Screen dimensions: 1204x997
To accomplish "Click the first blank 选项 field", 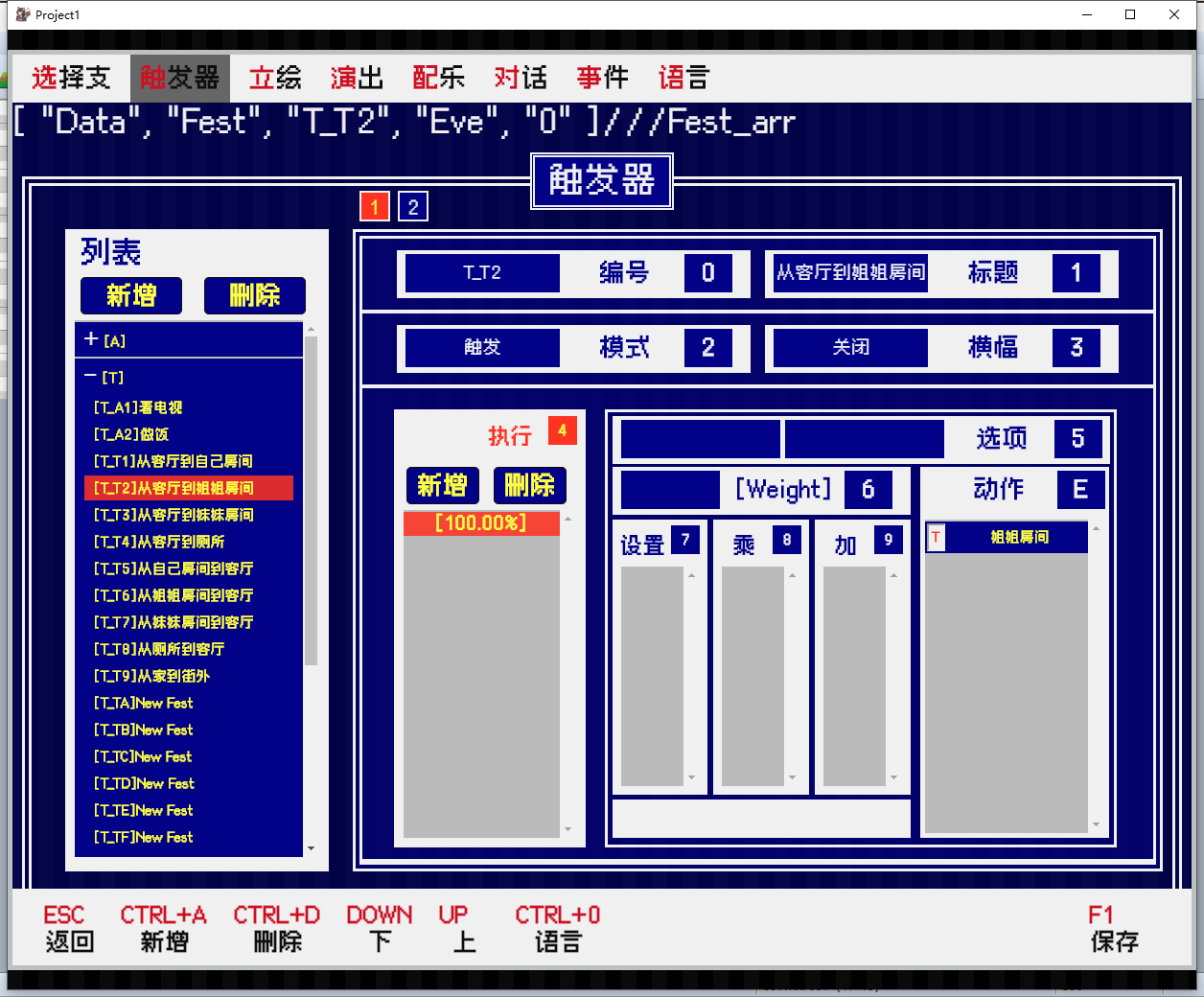I will coord(701,439).
